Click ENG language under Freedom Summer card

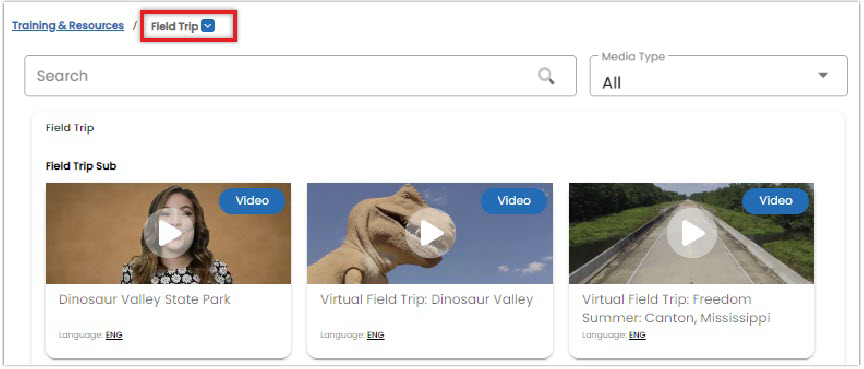click(637, 335)
